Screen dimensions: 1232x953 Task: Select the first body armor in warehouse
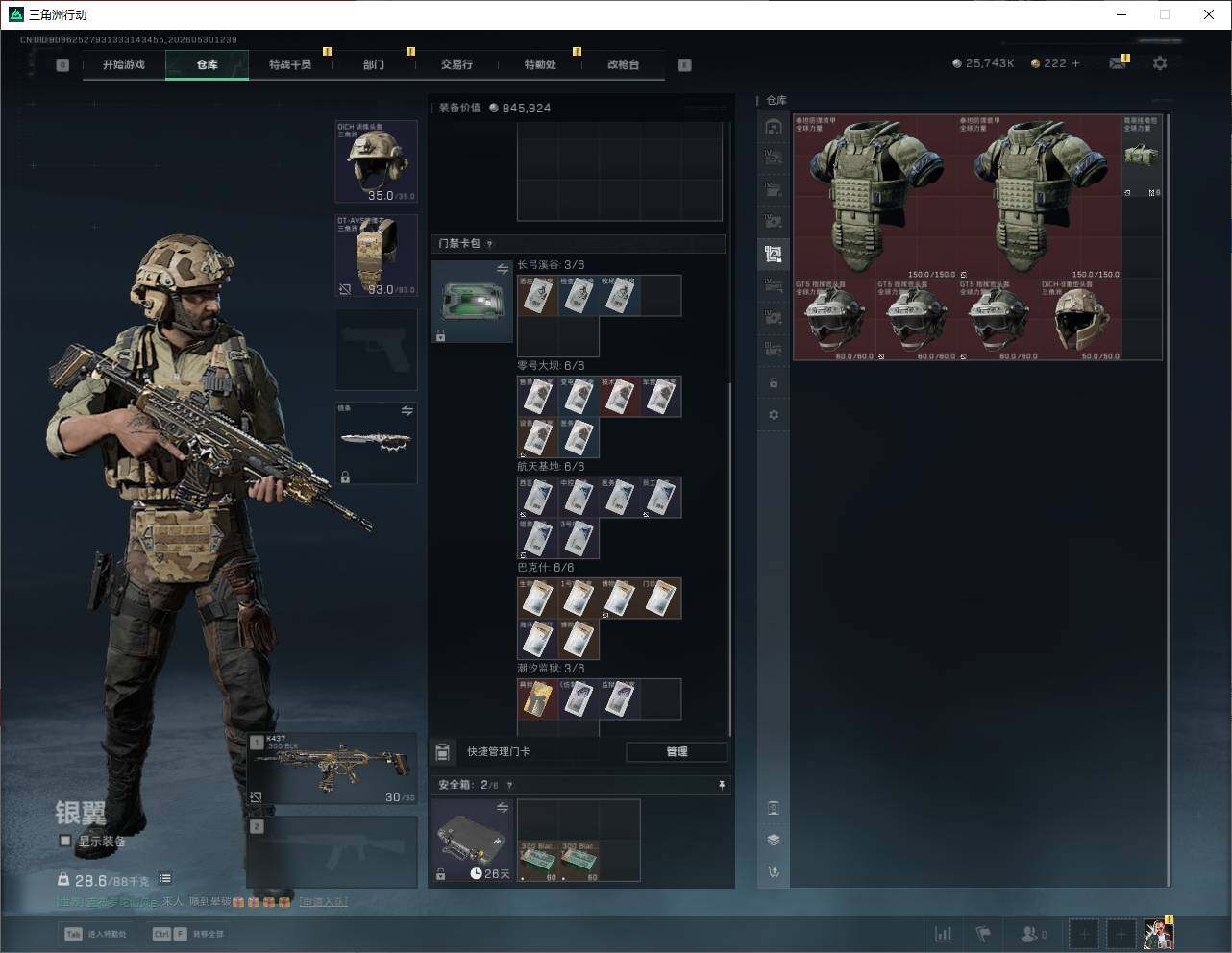[x=875, y=197]
